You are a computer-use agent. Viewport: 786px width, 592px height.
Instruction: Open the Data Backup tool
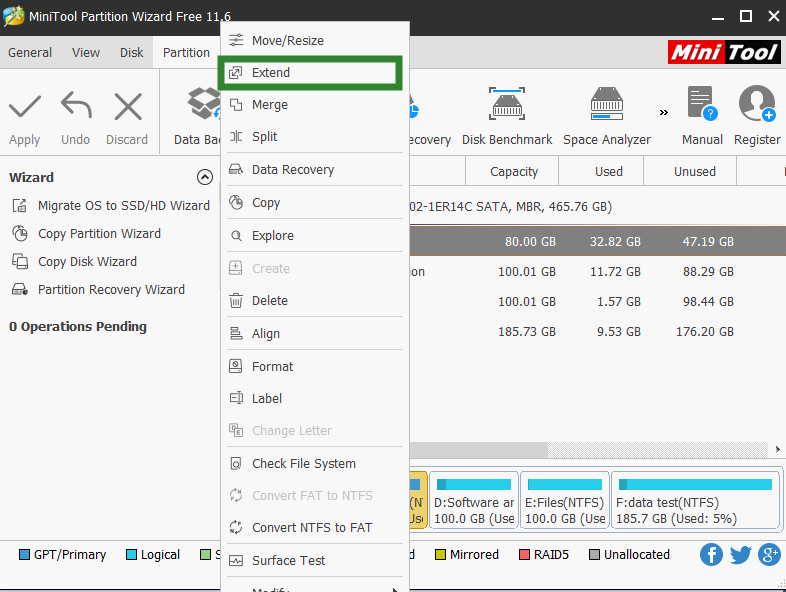(x=196, y=116)
